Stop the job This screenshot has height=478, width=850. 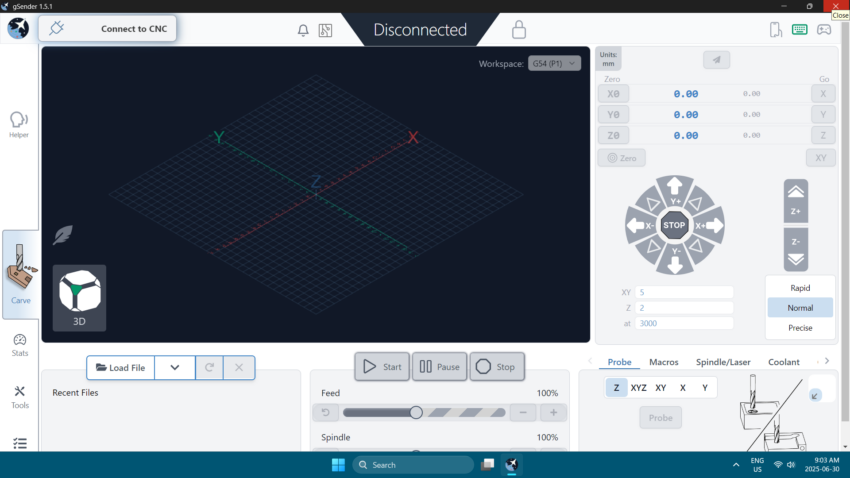497,367
